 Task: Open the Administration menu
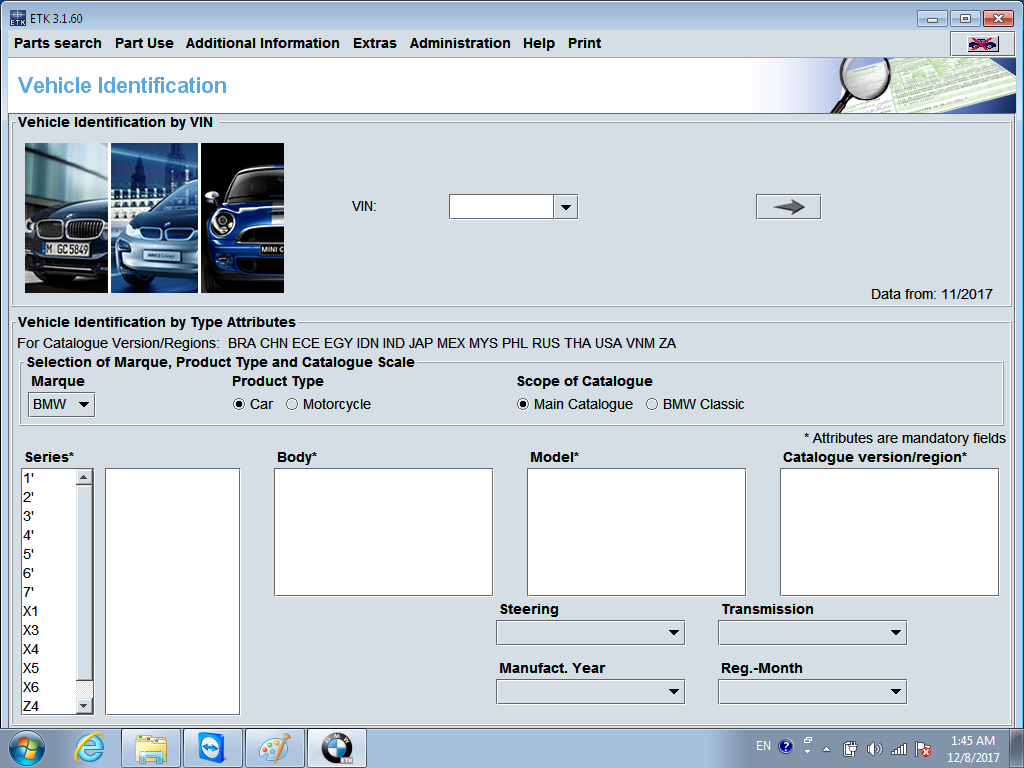(460, 43)
